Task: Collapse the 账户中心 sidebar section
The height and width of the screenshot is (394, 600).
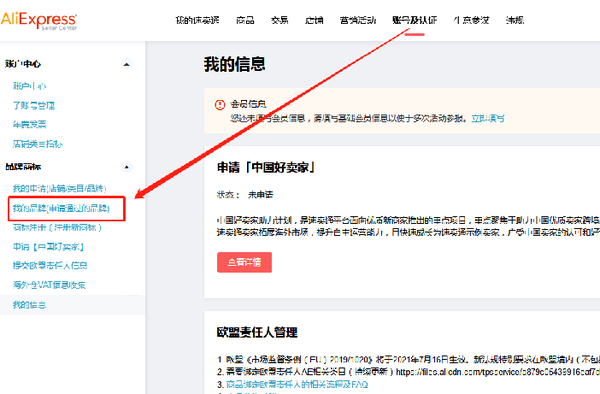Action: [126, 64]
